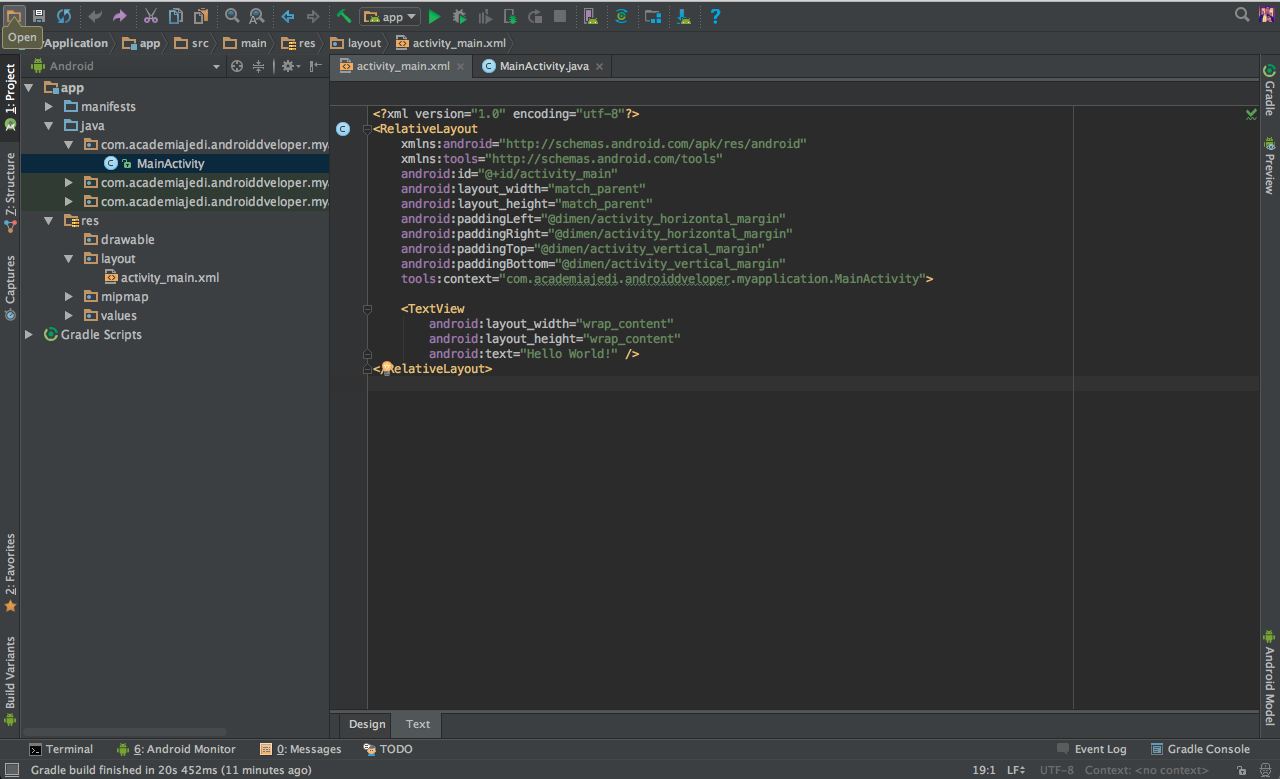Switch to the Design tab
This screenshot has width=1280, height=779.
coord(366,724)
